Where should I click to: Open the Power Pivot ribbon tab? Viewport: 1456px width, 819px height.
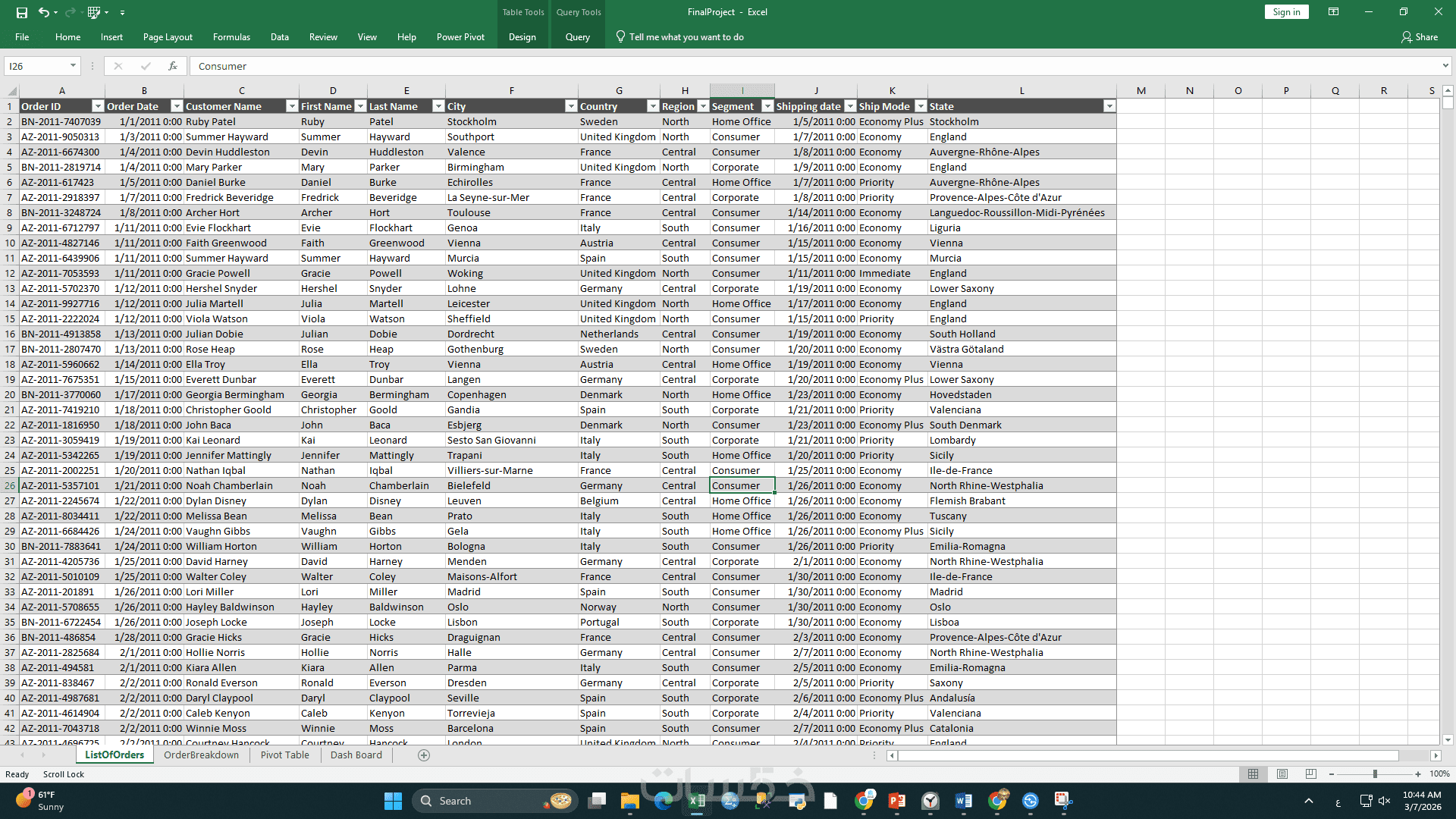click(460, 37)
